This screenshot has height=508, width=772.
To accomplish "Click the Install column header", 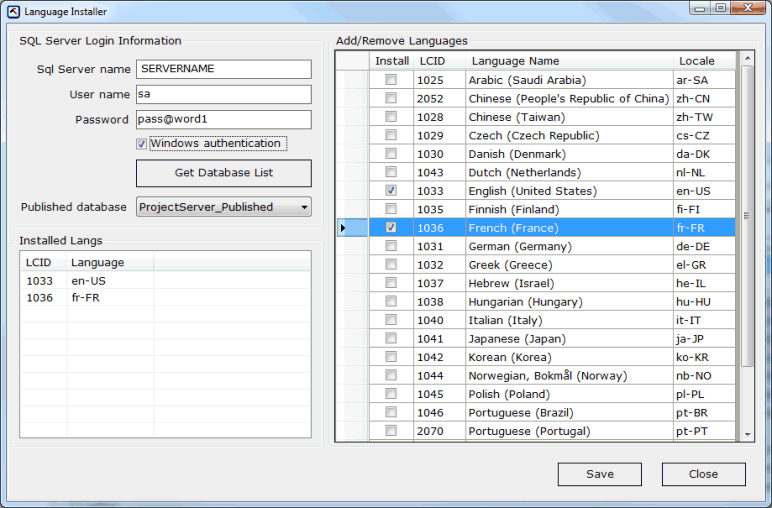I will point(391,61).
